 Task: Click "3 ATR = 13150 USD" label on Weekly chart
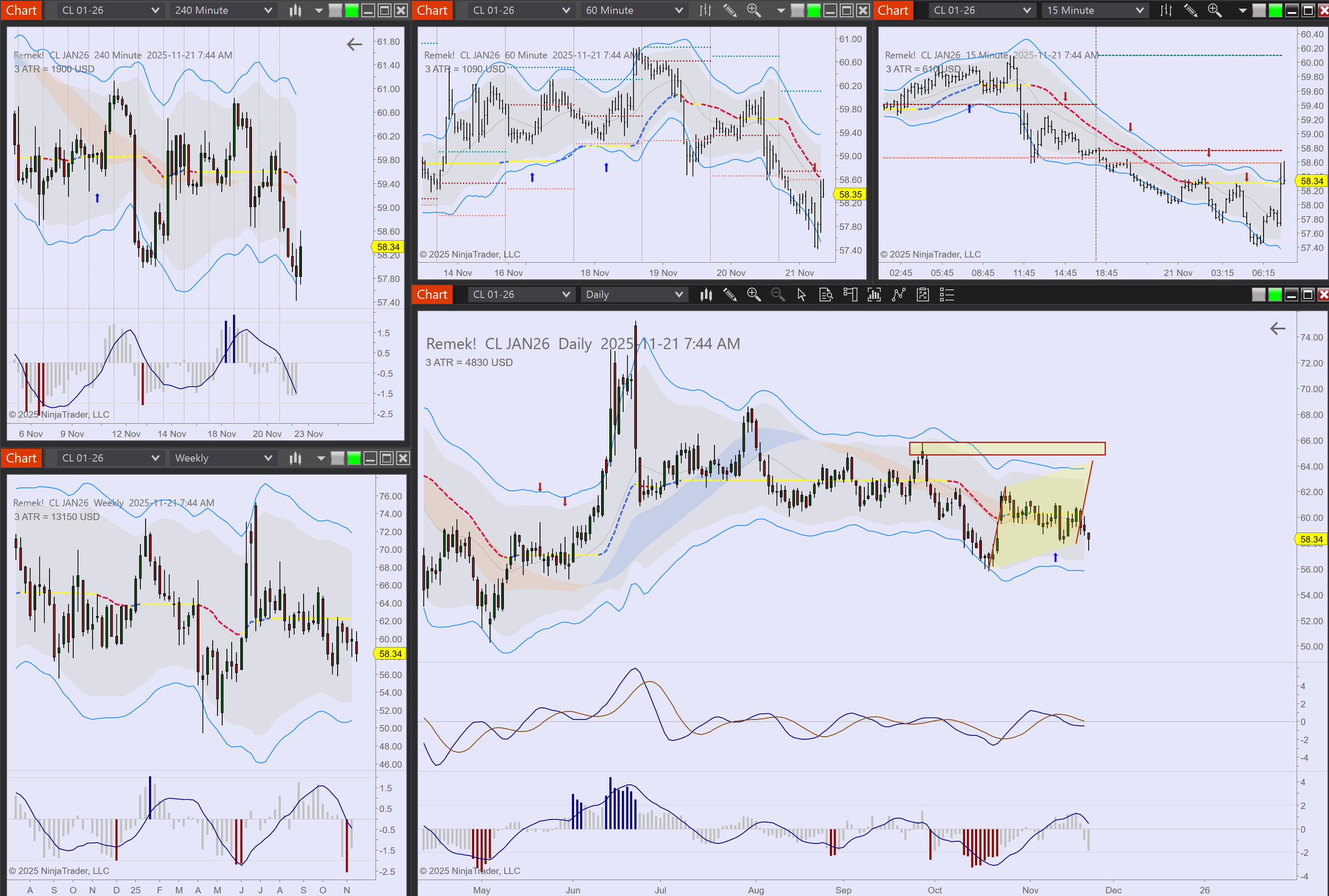point(56,517)
